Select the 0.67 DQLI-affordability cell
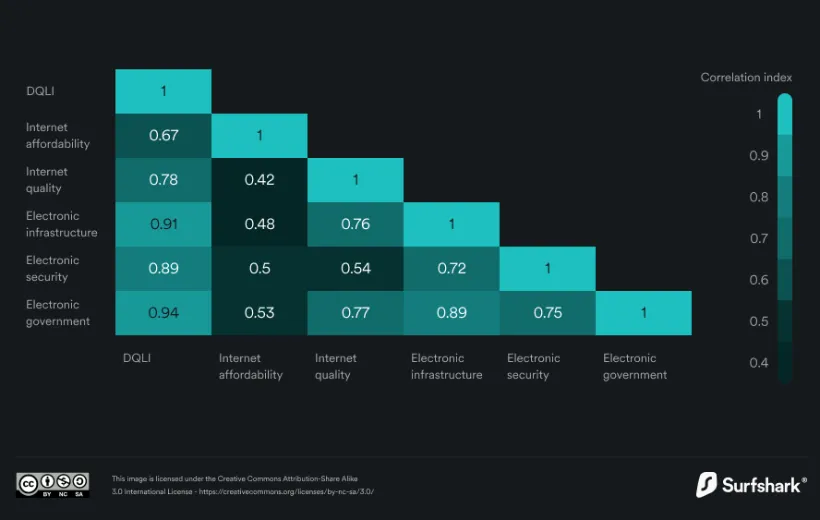 pos(163,135)
